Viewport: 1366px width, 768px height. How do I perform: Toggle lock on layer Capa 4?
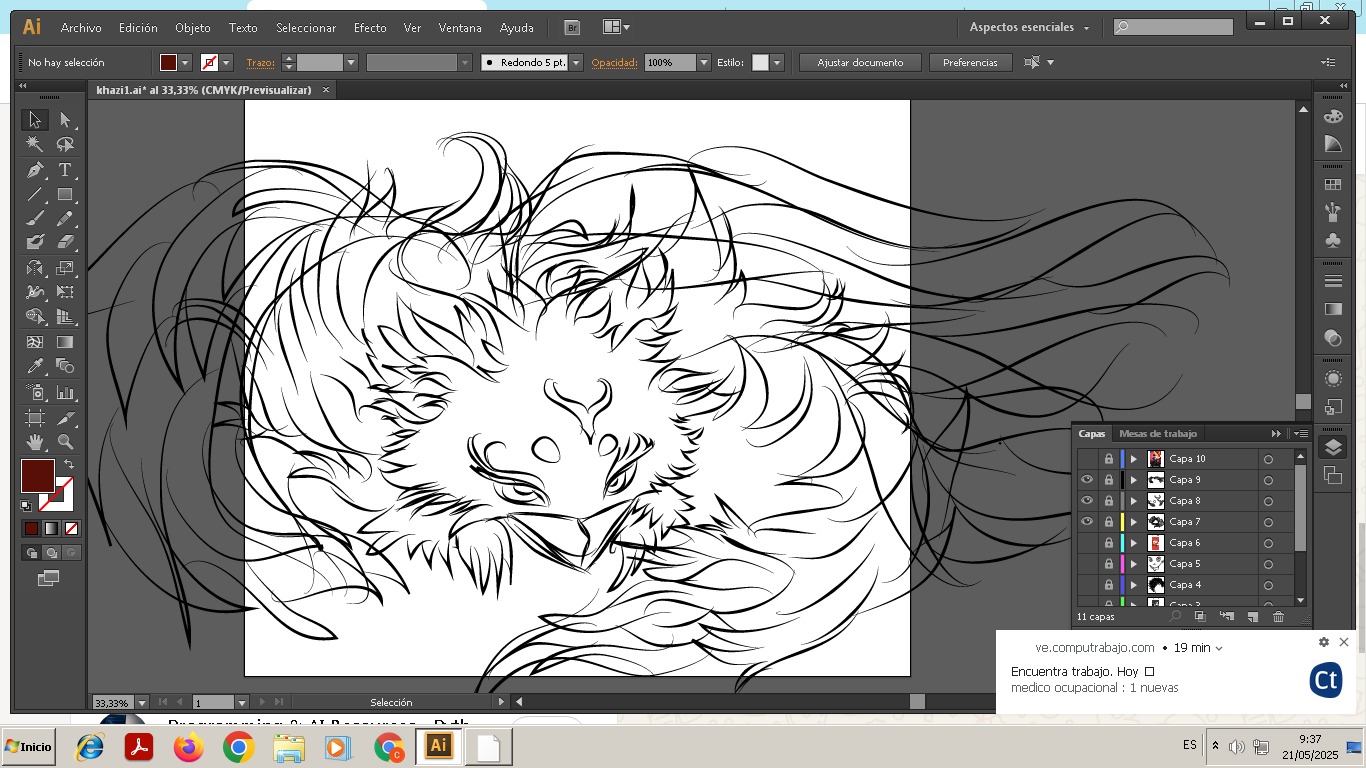pos(1108,585)
